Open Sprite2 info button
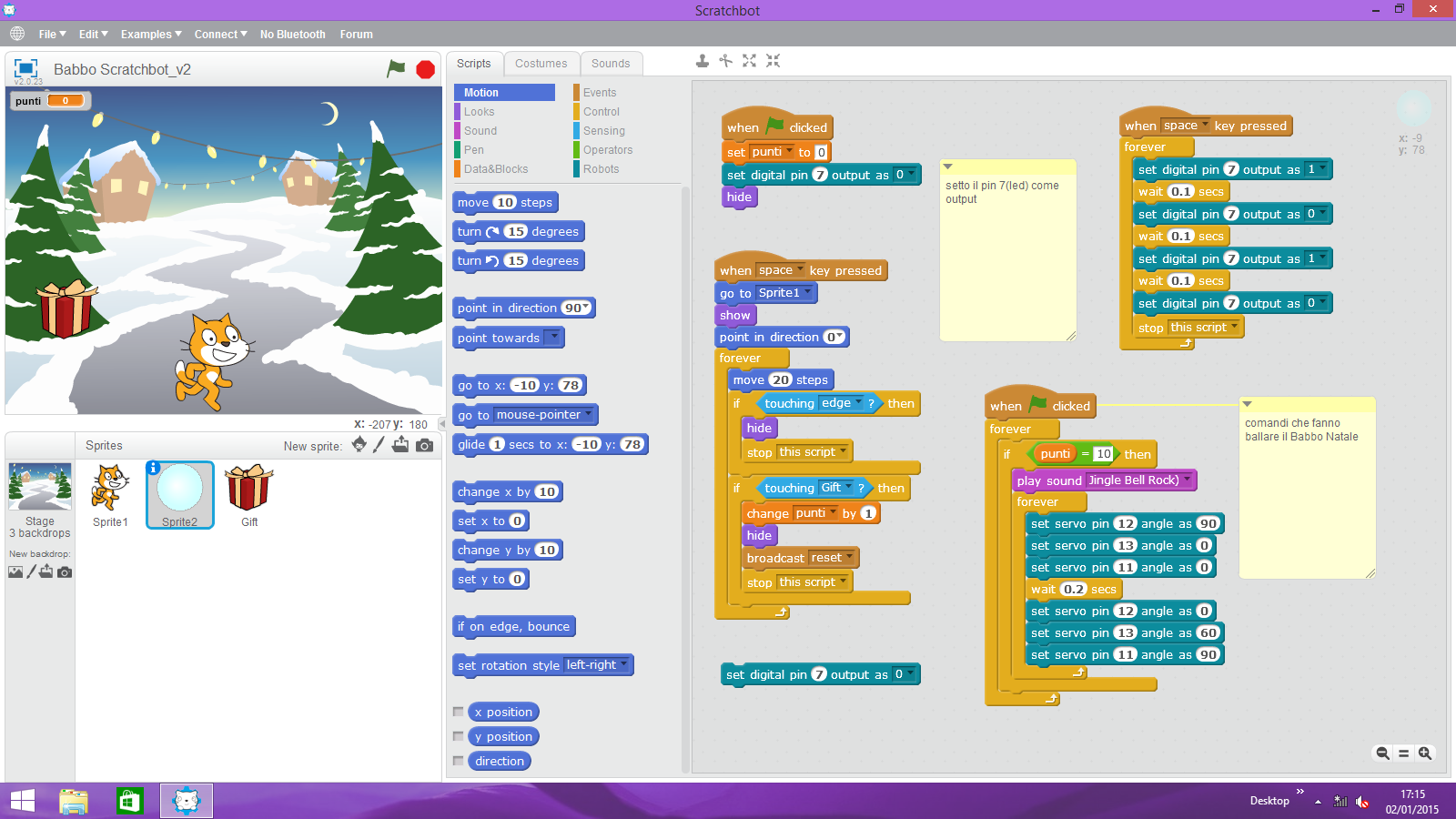This screenshot has height=819, width=1456. click(153, 468)
